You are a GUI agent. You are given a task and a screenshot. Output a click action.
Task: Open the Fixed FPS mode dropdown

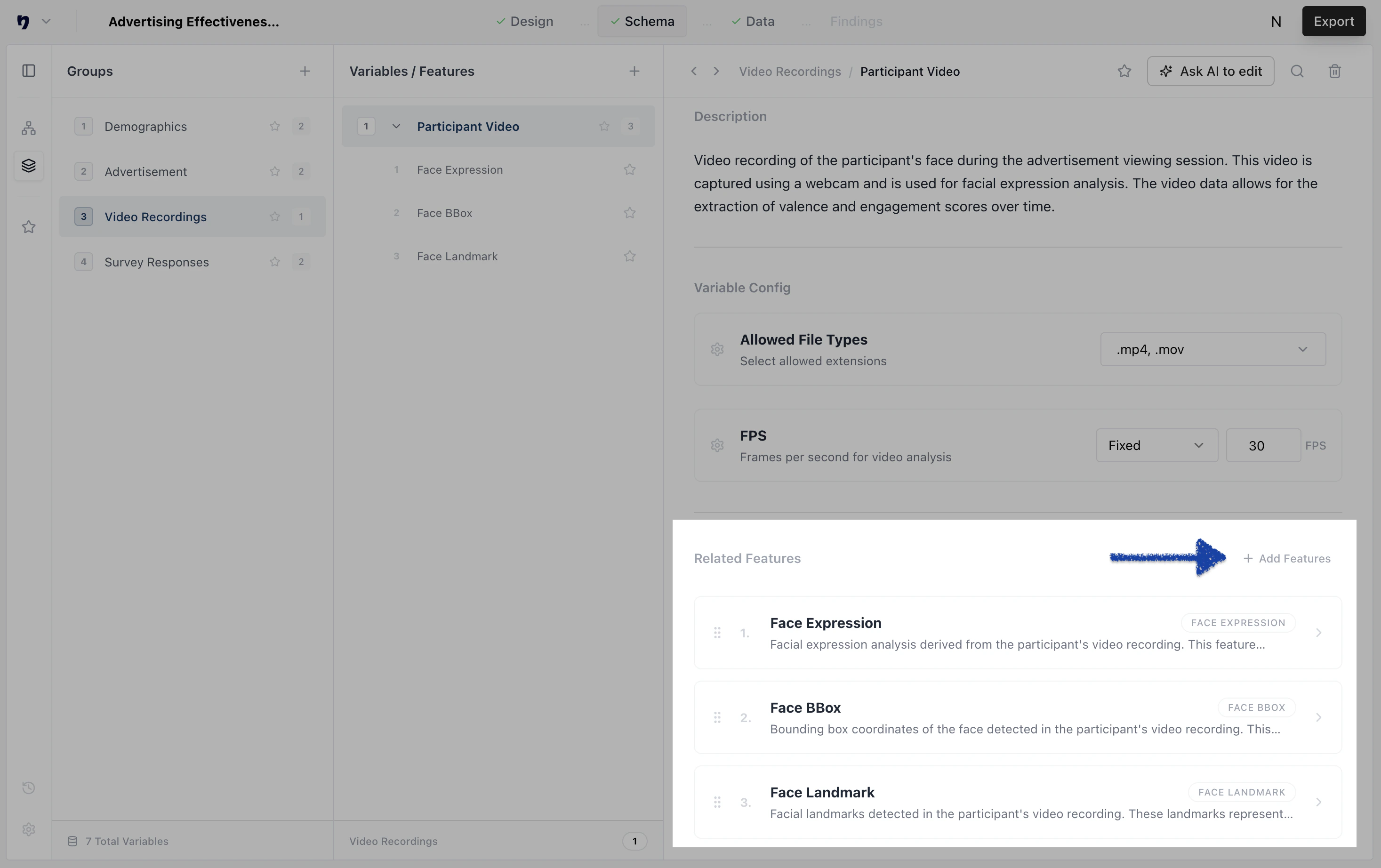pyautogui.click(x=1156, y=445)
